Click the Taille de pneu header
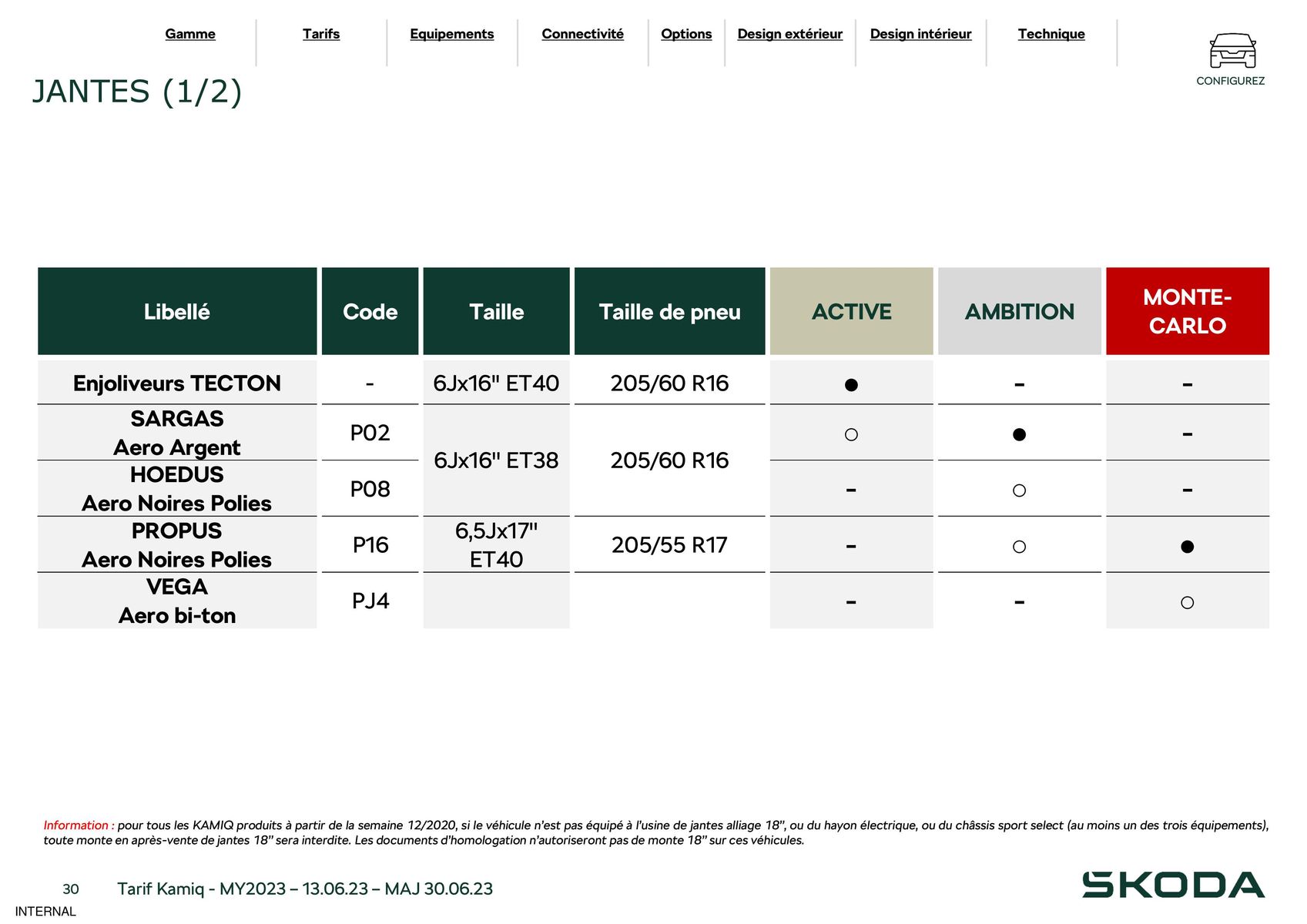 pyautogui.click(x=670, y=311)
